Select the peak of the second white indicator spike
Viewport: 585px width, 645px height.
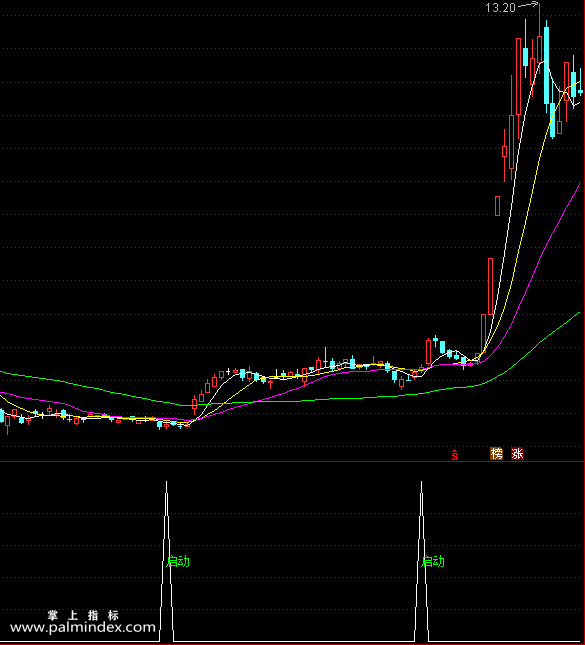pyautogui.click(x=421, y=482)
